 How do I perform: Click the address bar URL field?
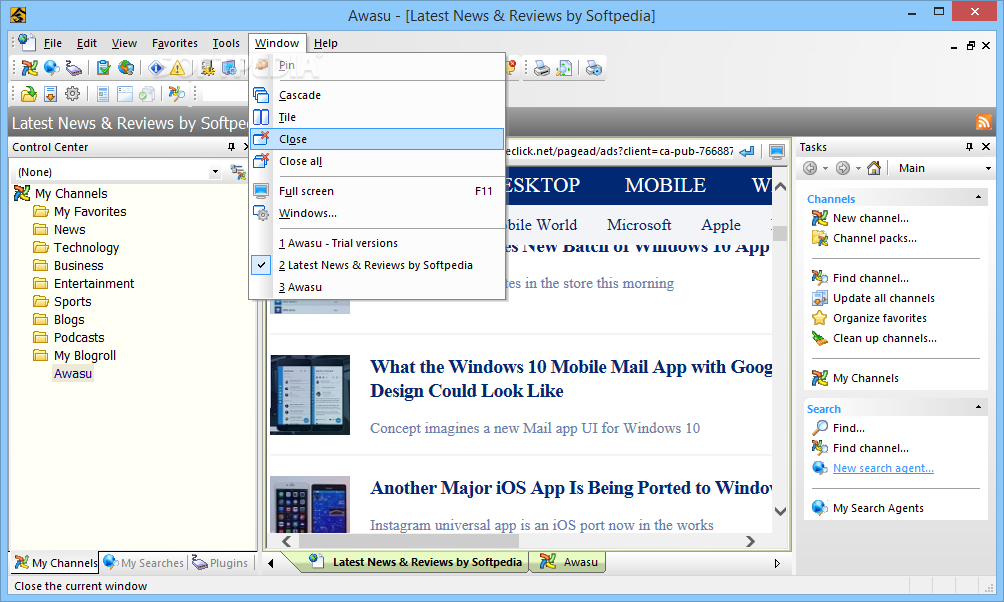tap(620, 152)
